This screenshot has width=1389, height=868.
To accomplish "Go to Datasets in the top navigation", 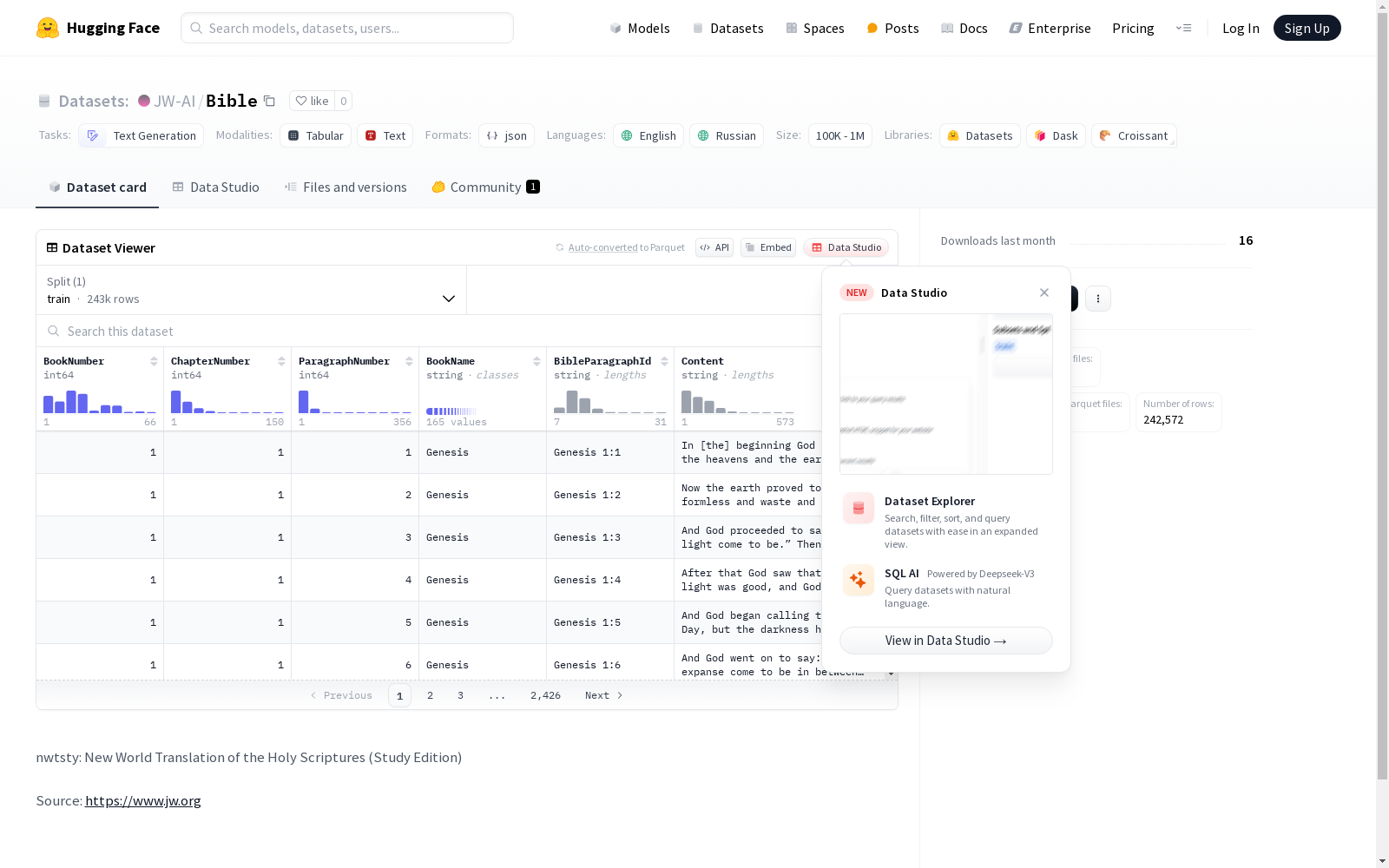I will point(727,28).
